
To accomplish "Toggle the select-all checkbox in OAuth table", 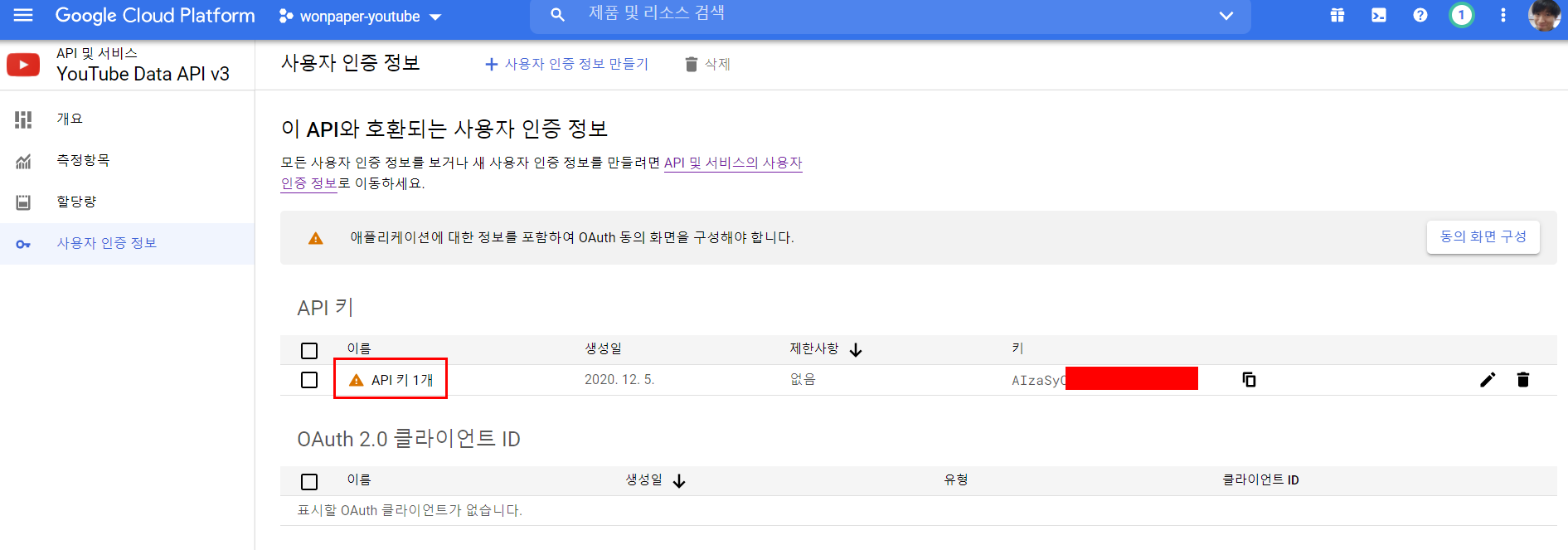I will pos(309,482).
